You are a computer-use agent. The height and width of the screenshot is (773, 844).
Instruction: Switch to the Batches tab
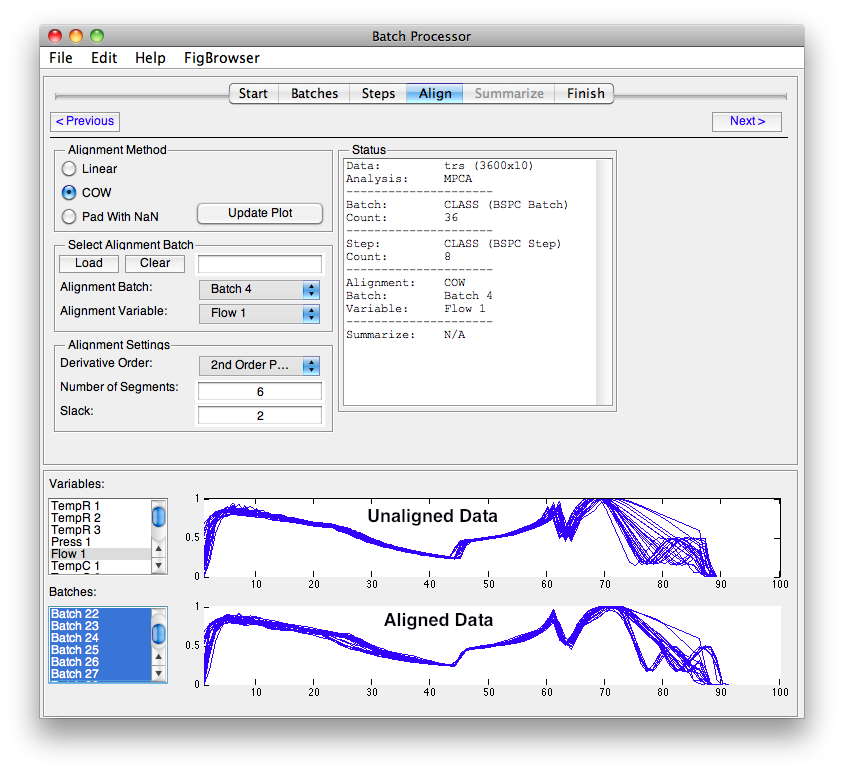314,93
